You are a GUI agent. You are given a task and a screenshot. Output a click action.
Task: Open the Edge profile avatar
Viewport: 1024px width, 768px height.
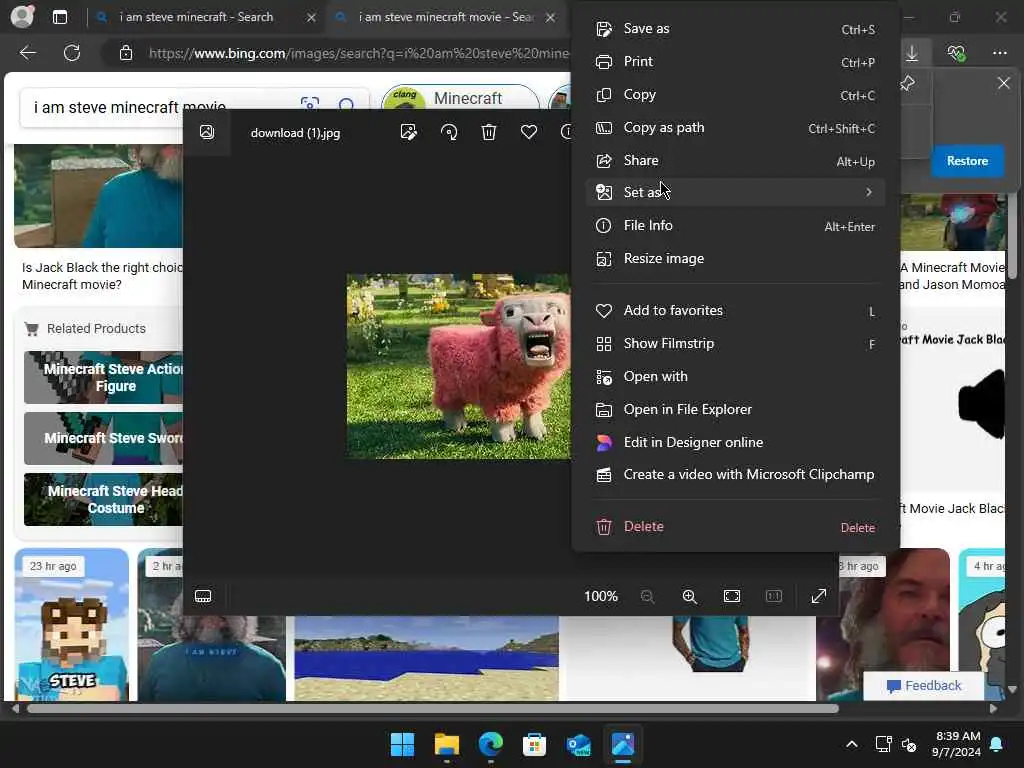[22, 16]
